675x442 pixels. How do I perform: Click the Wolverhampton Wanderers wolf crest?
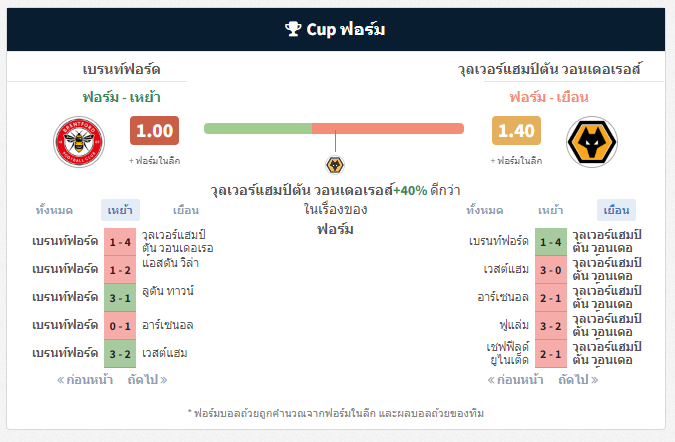click(591, 142)
